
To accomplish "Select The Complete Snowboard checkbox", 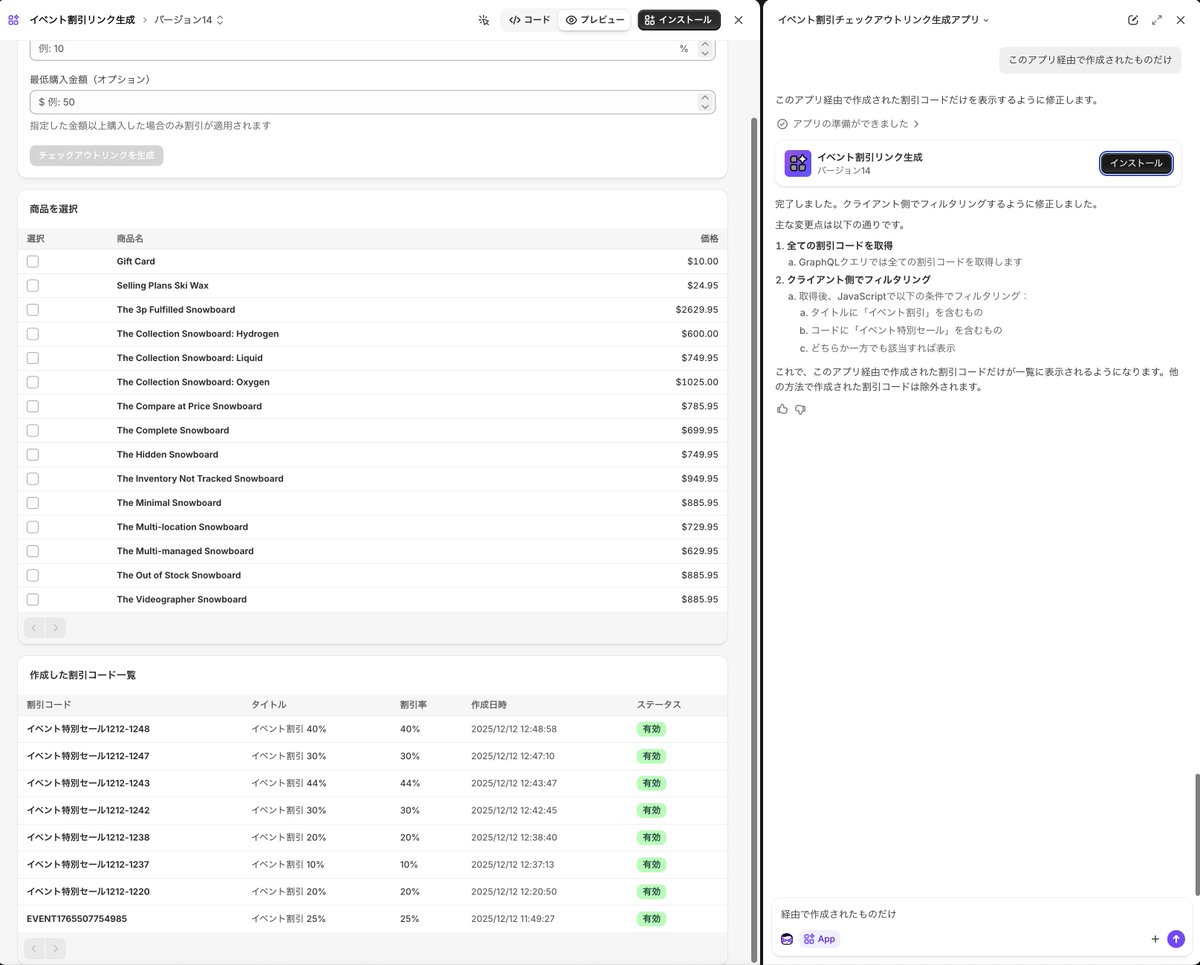I will [x=33, y=430].
